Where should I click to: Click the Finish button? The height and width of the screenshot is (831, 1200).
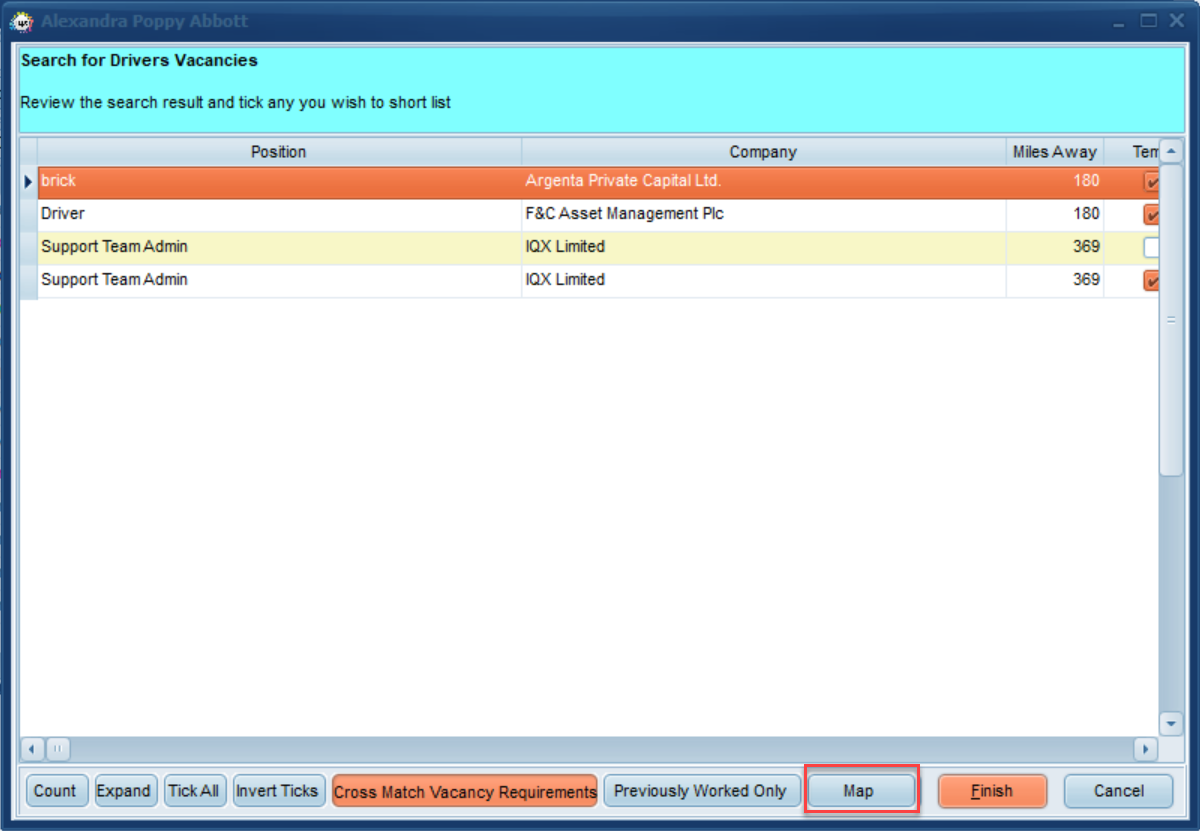pos(992,791)
